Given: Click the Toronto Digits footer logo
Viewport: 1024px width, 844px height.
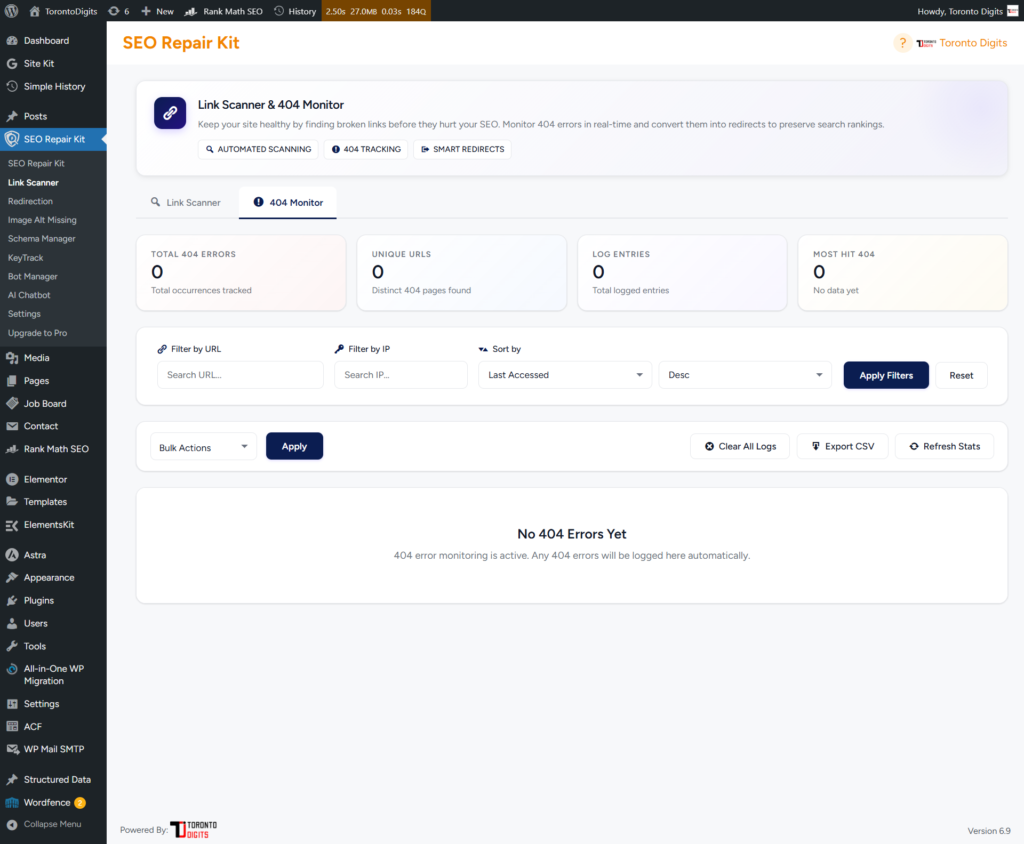Looking at the screenshot, I should (x=194, y=829).
